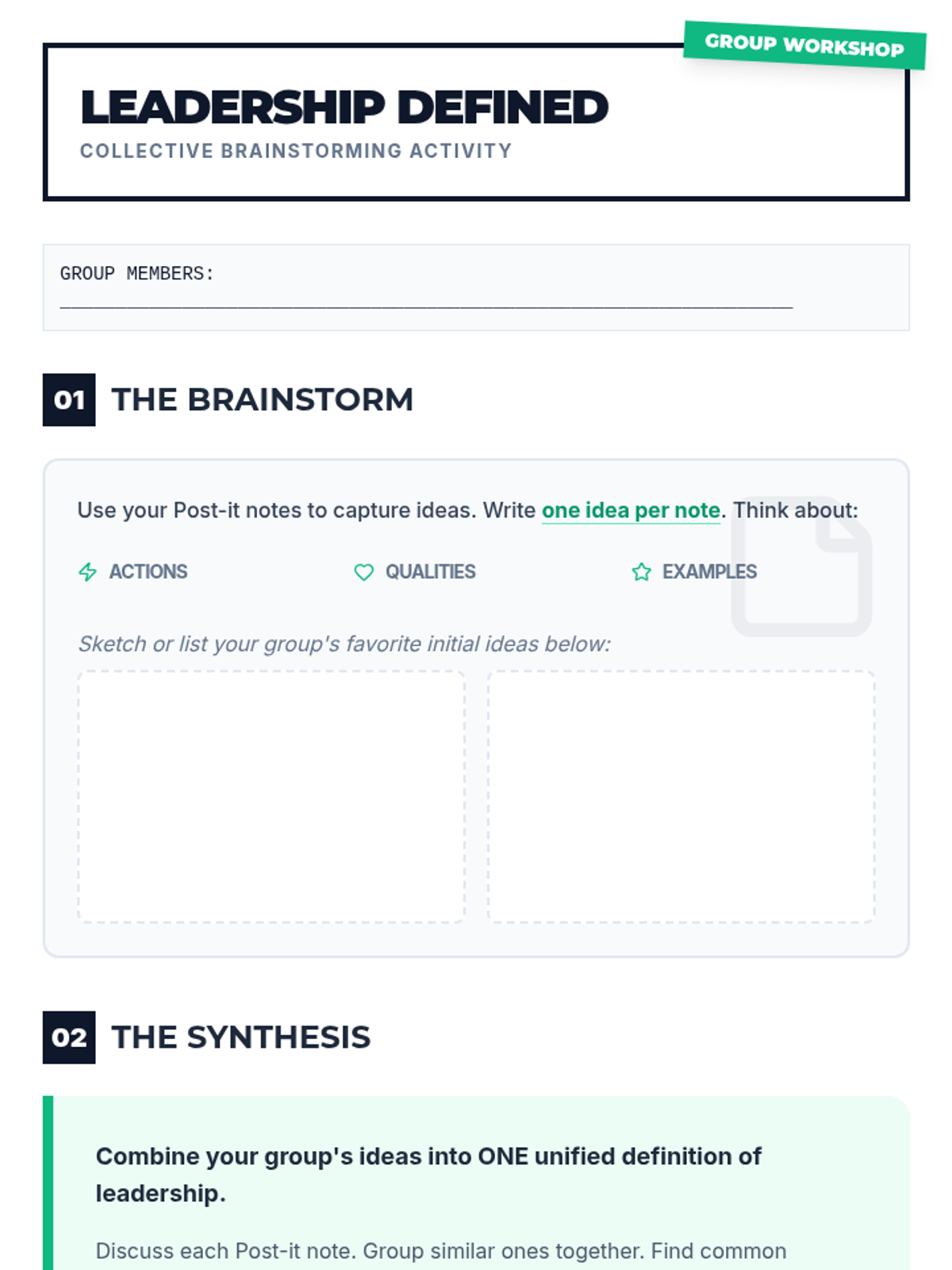Click the Leadership Defined title
The image size is (952, 1270).
pos(344,107)
